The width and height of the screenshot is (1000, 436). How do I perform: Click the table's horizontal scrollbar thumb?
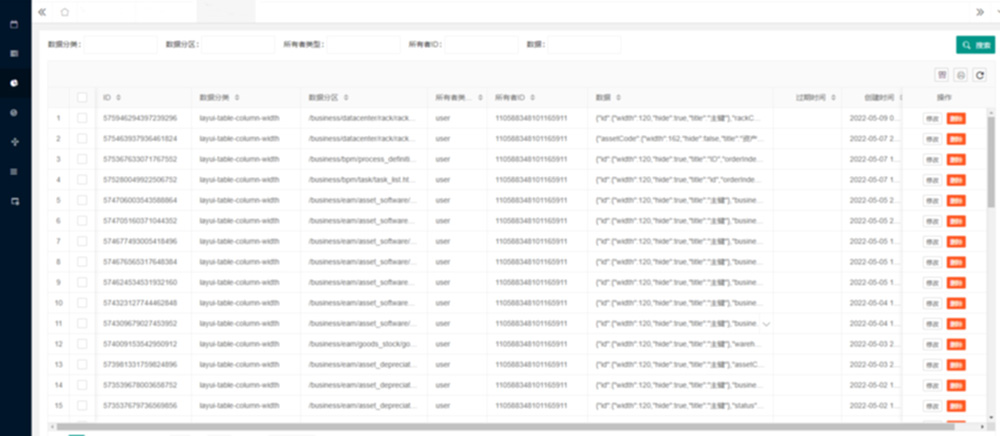(506, 426)
